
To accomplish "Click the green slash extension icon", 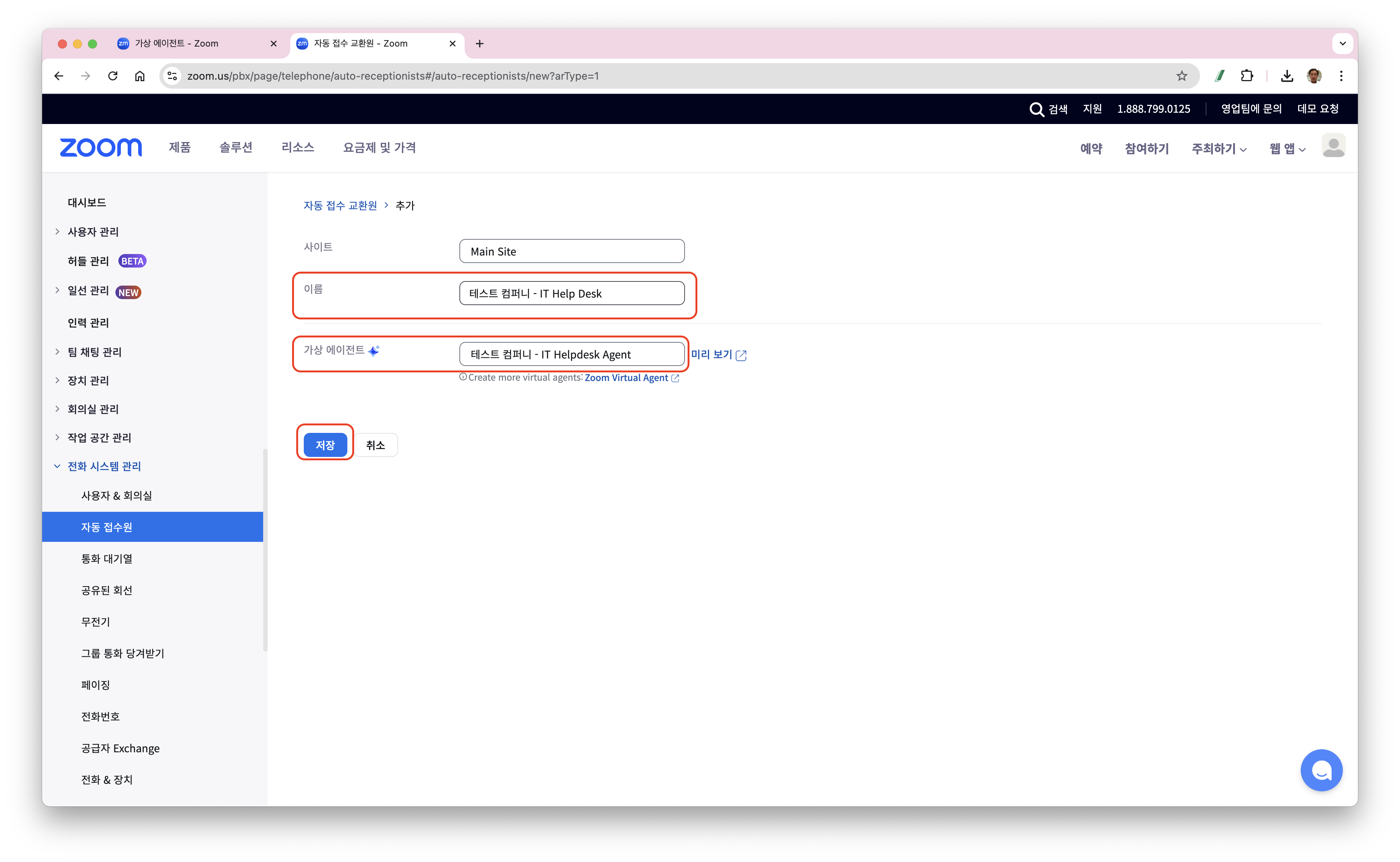I will coord(1219,76).
